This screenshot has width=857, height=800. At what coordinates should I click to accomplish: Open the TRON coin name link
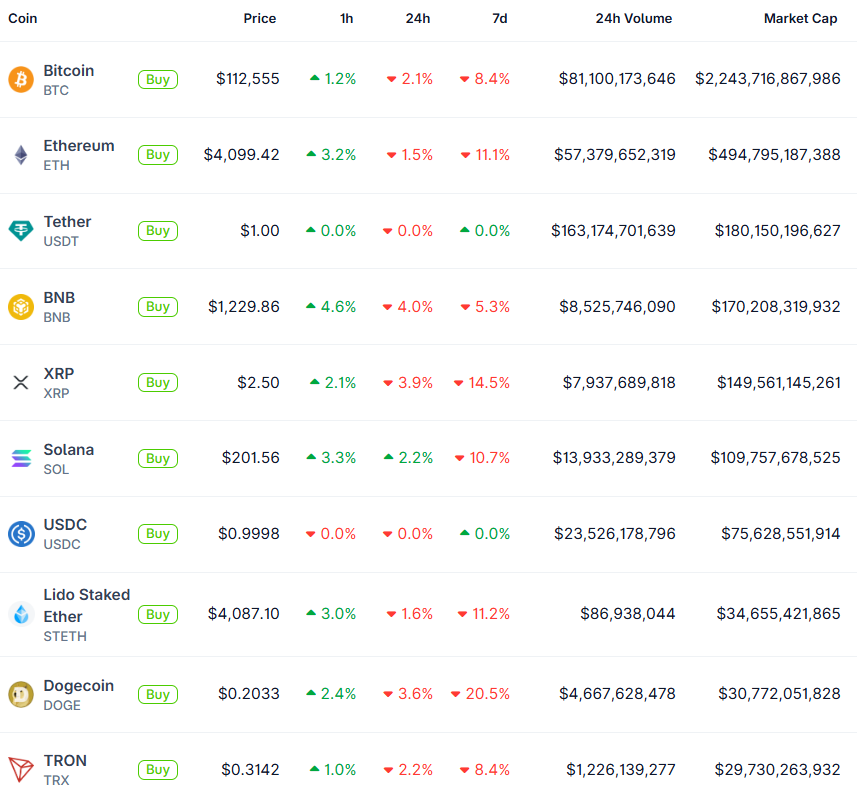tap(65, 761)
